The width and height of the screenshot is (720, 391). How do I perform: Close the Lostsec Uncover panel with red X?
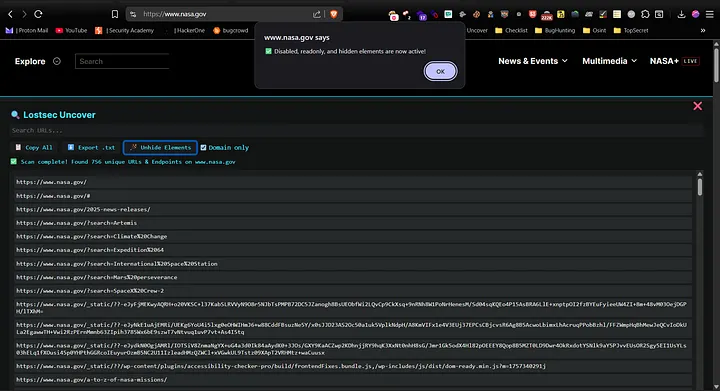698,106
